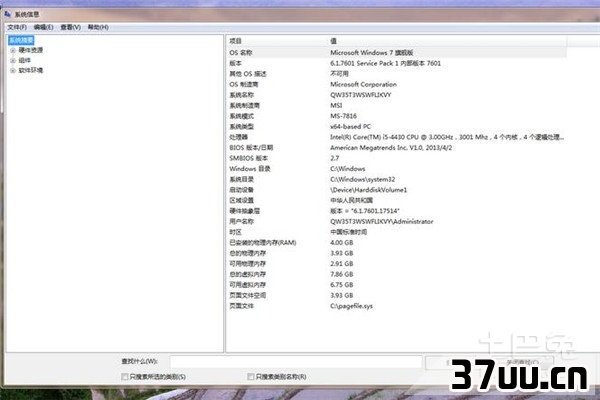Select the C:\Windows value
This screenshot has height=400, width=600.
click(347, 169)
